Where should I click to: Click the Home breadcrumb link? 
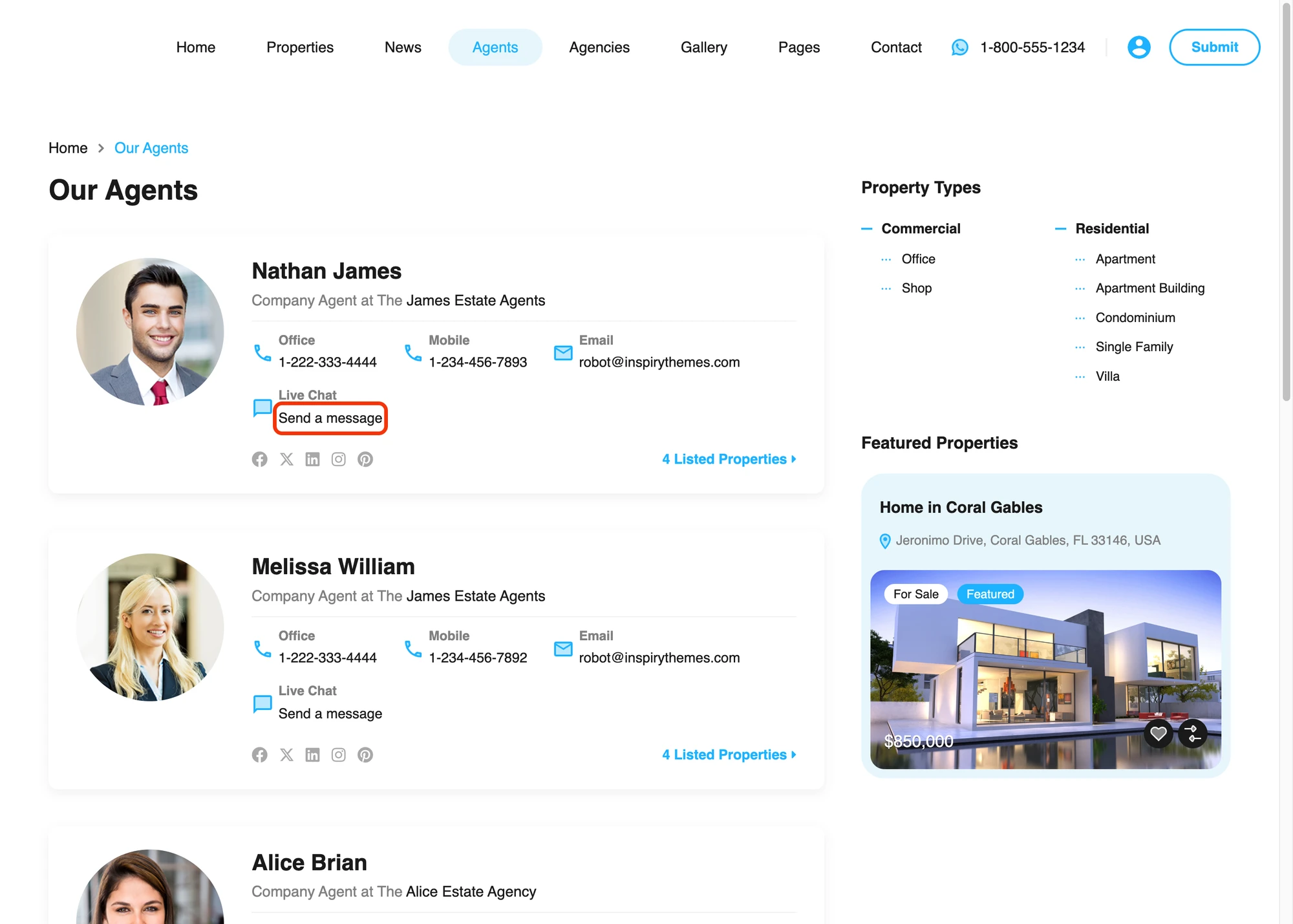click(68, 148)
